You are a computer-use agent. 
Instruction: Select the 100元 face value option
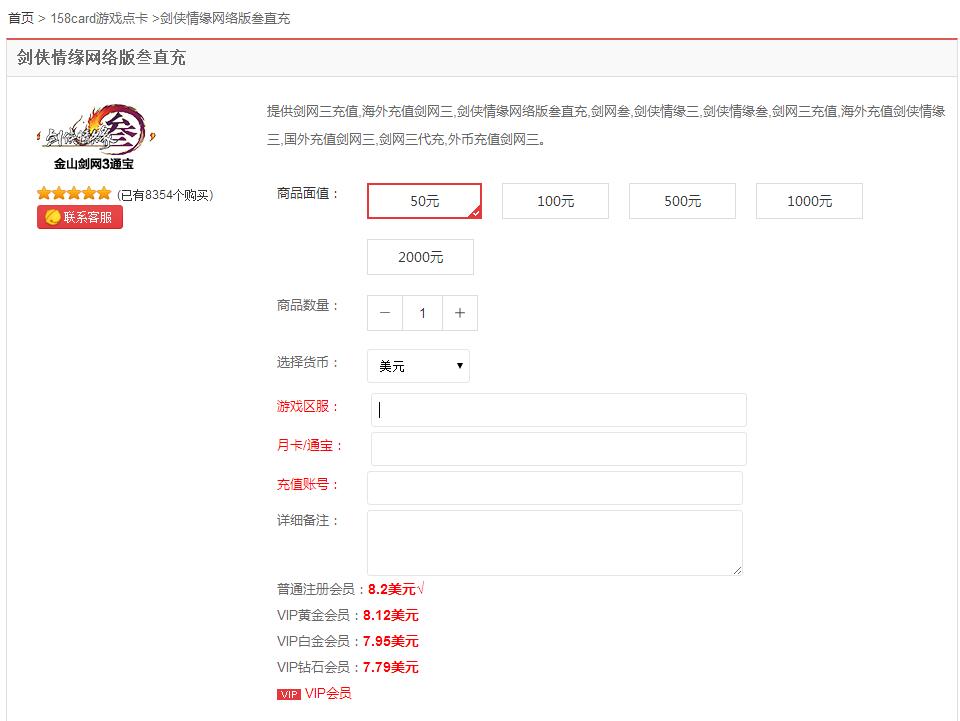tap(555, 201)
